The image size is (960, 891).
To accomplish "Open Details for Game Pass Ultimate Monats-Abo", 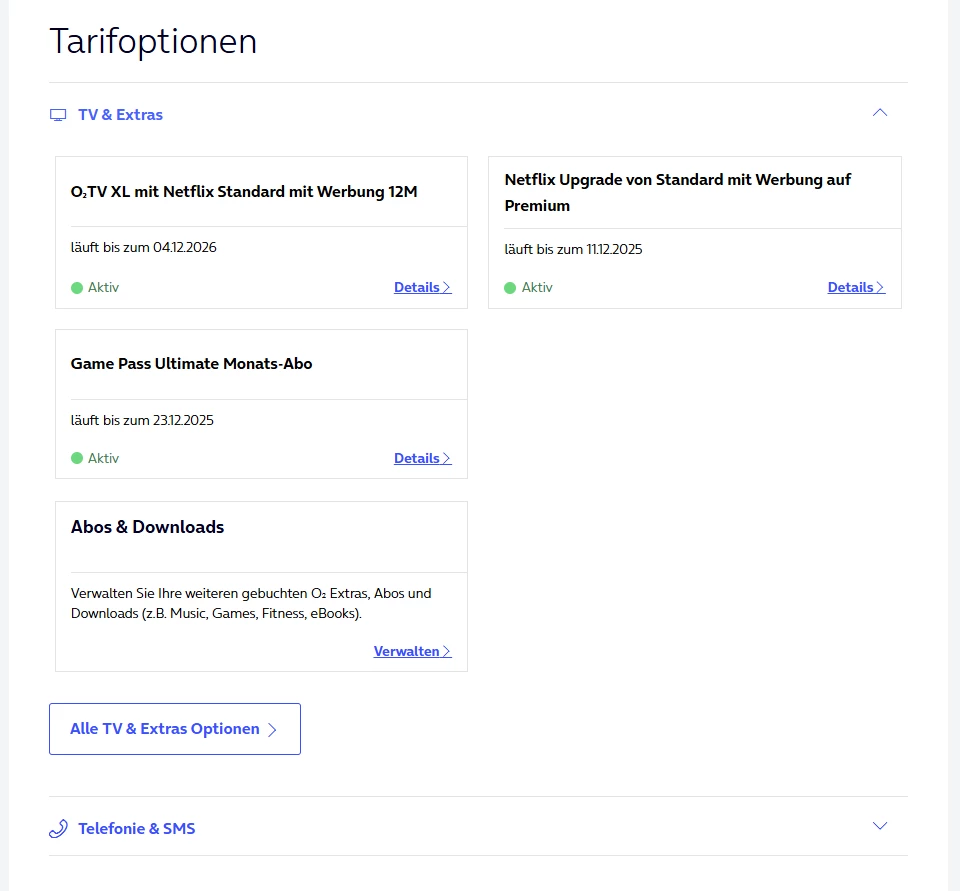I will 422,459.
